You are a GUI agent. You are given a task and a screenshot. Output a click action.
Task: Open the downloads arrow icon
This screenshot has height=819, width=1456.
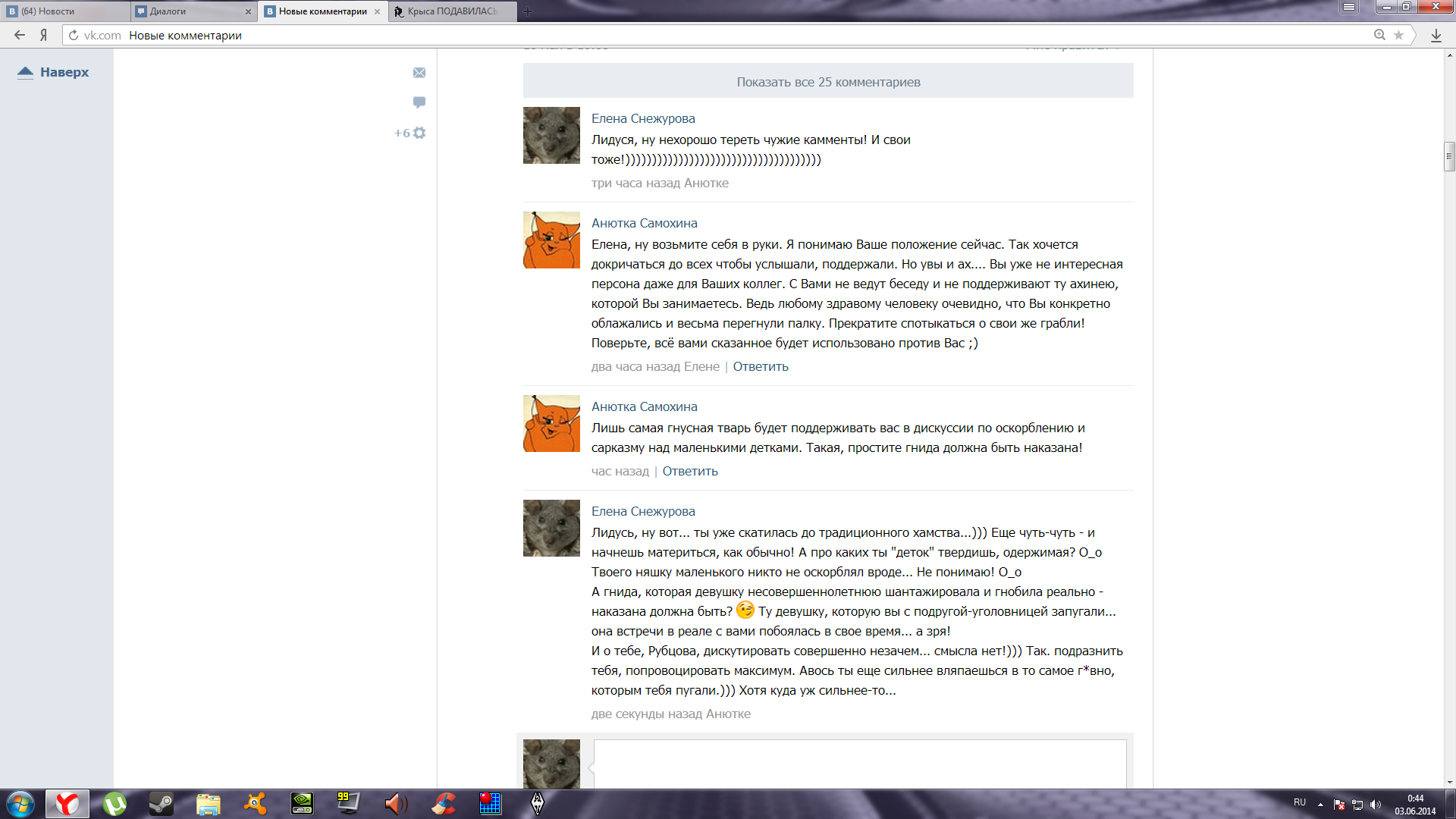(1436, 36)
